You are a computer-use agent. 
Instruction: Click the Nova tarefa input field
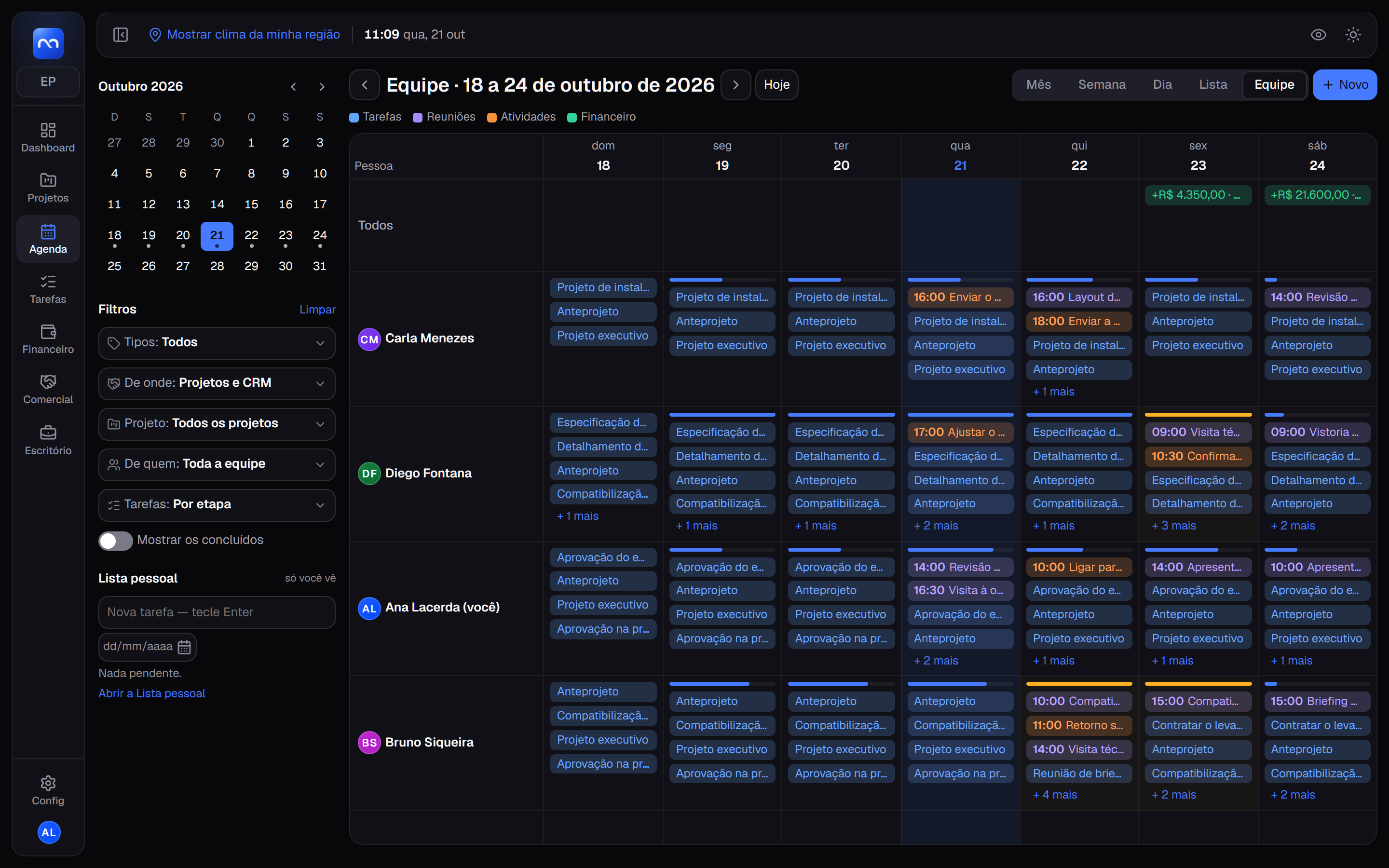(x=217, y=612)
